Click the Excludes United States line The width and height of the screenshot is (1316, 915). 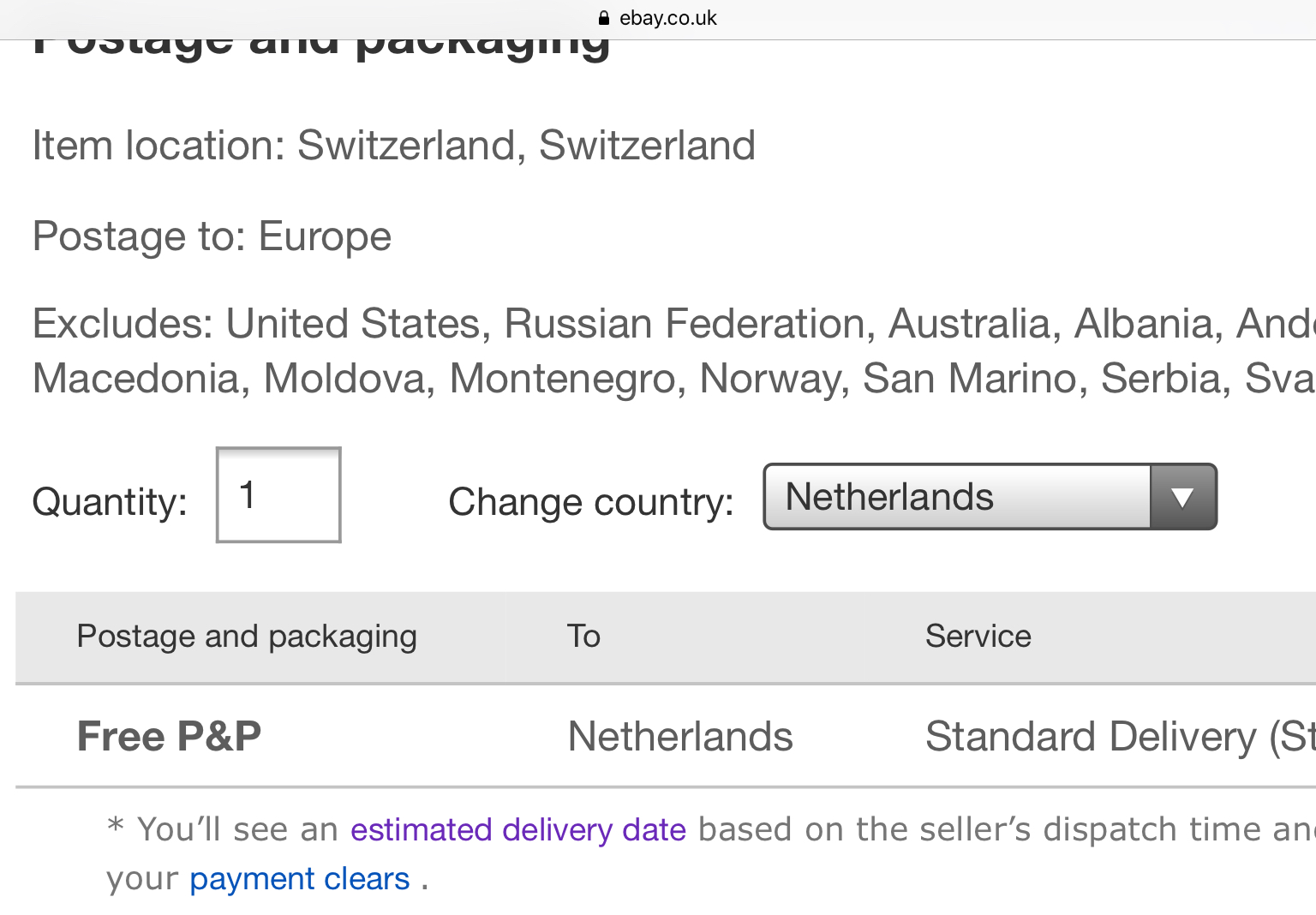(674, 324)
